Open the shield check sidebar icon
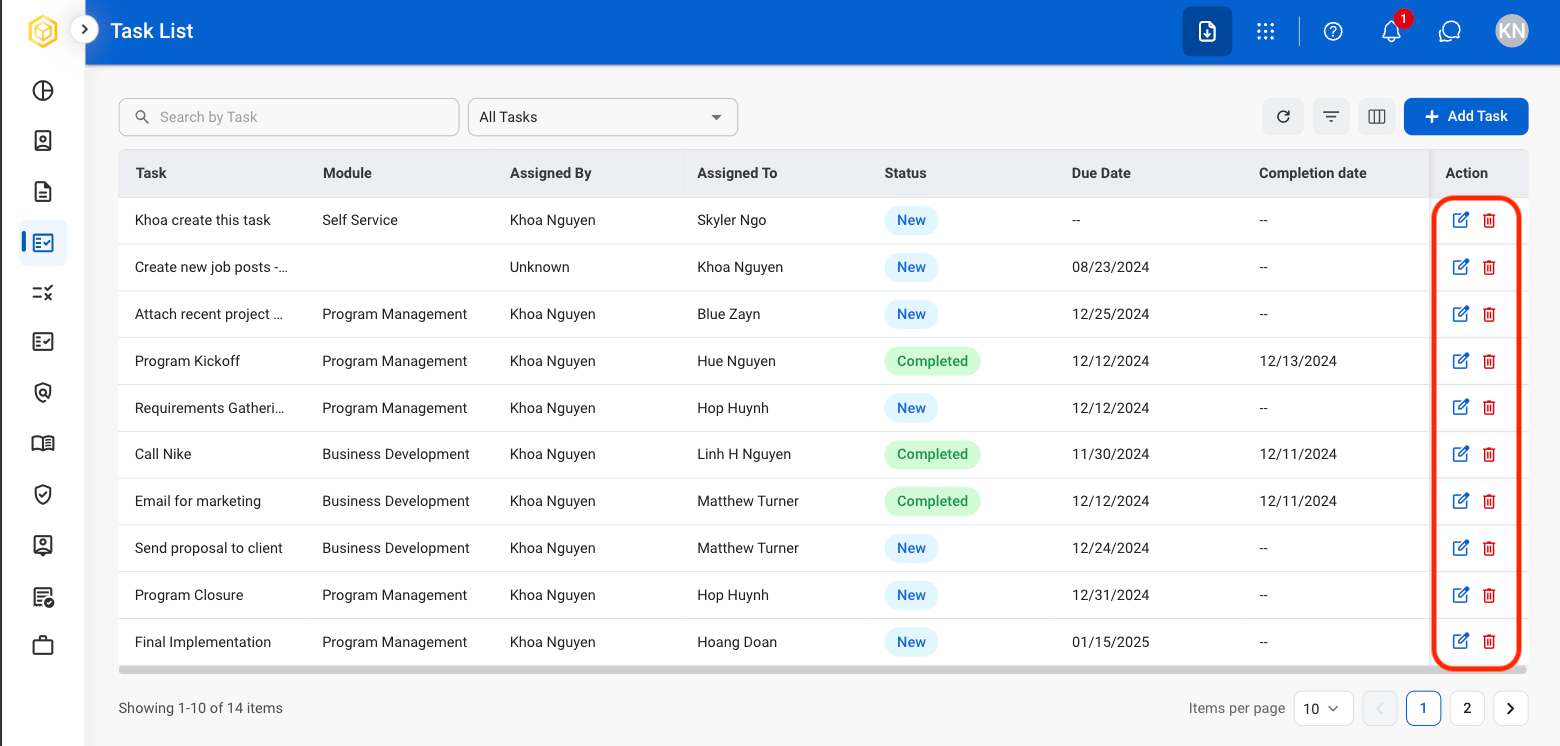The image size is (1560, 746). [43, 494]
